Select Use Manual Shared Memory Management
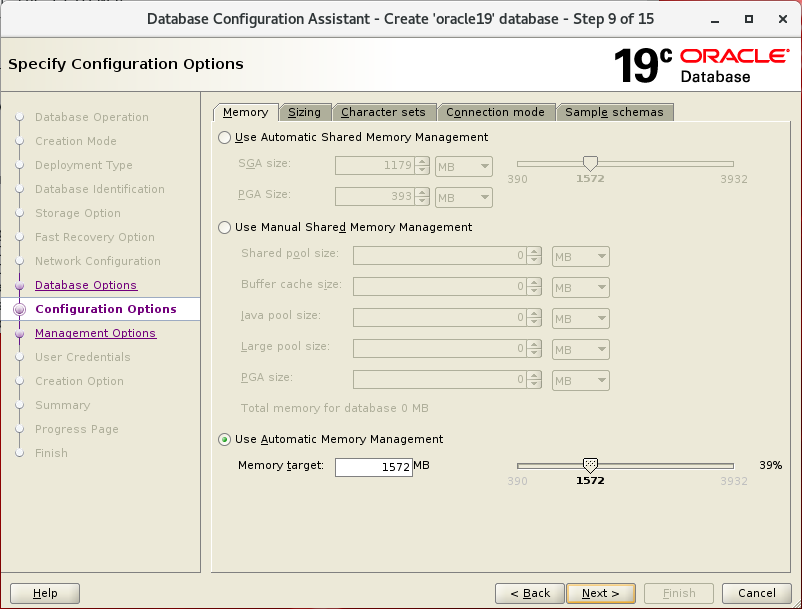The image size is (802, 609). click(x=225, y=228)
